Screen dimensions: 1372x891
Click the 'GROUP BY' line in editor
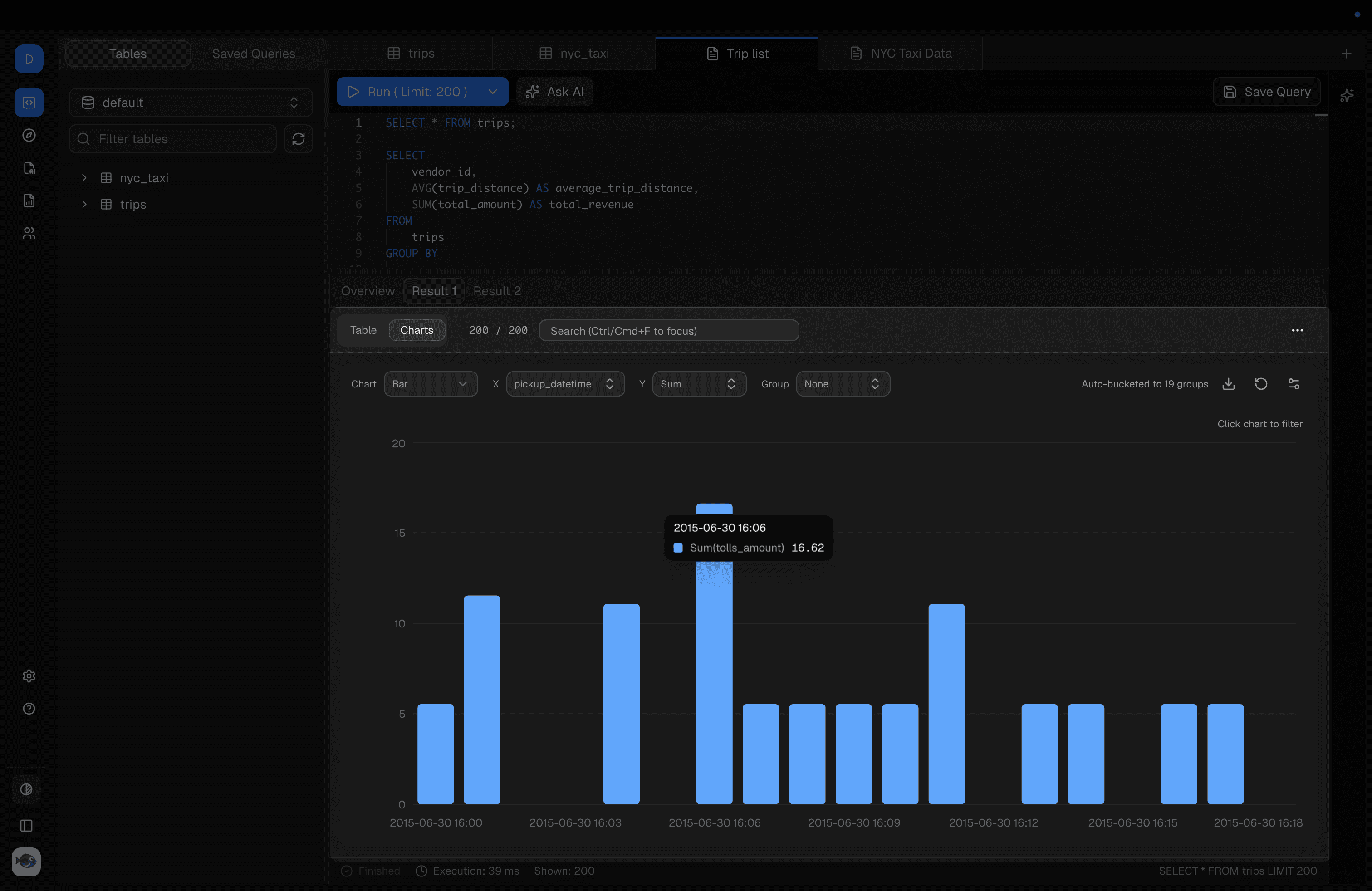coord(412,254)
